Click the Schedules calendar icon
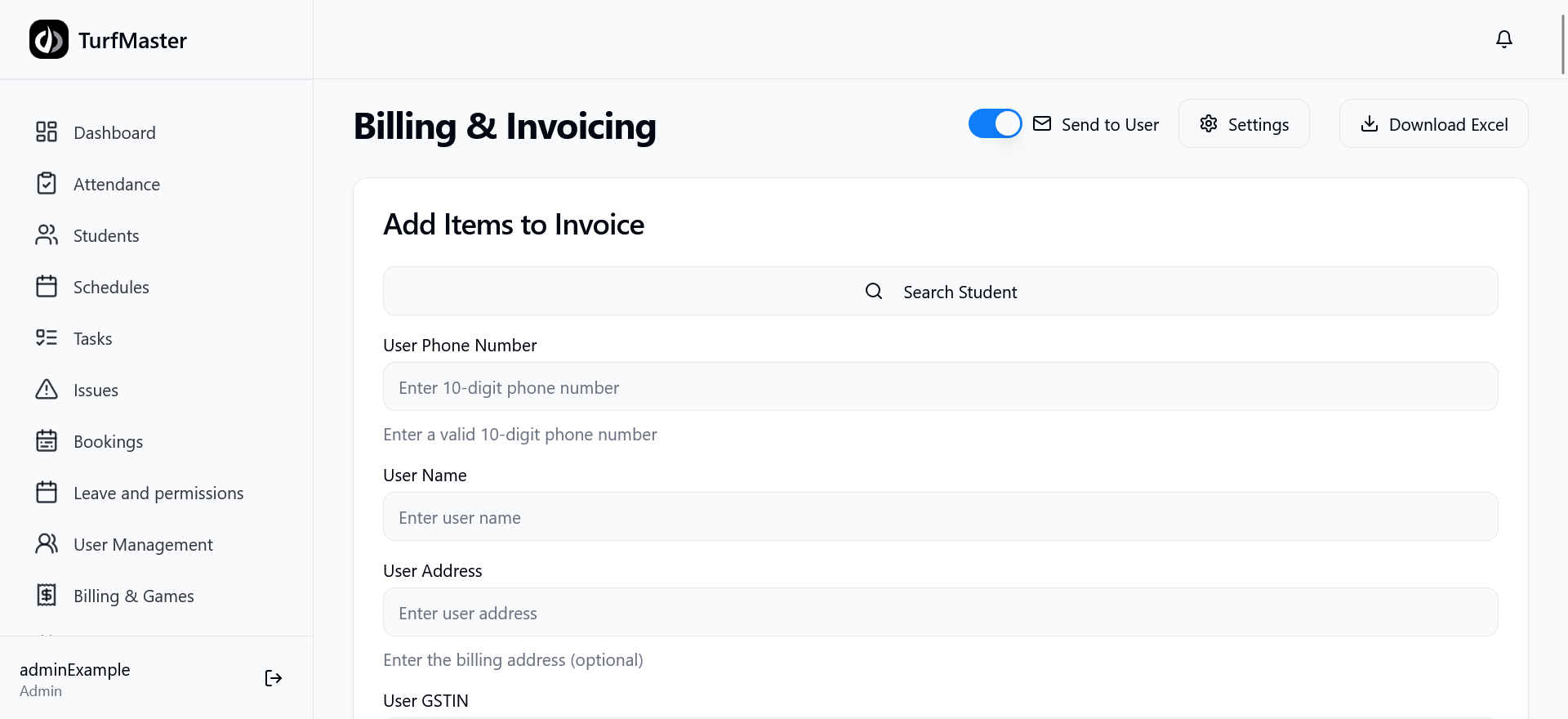The width and height of the screenshot is (1568, 719). coord(47,287)
